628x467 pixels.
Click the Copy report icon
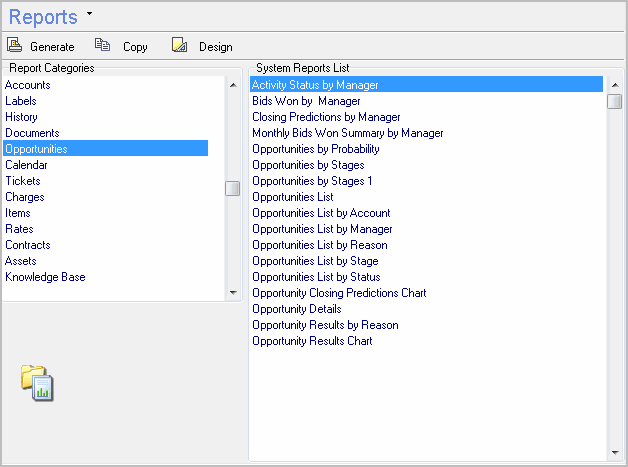pos(102,45)
